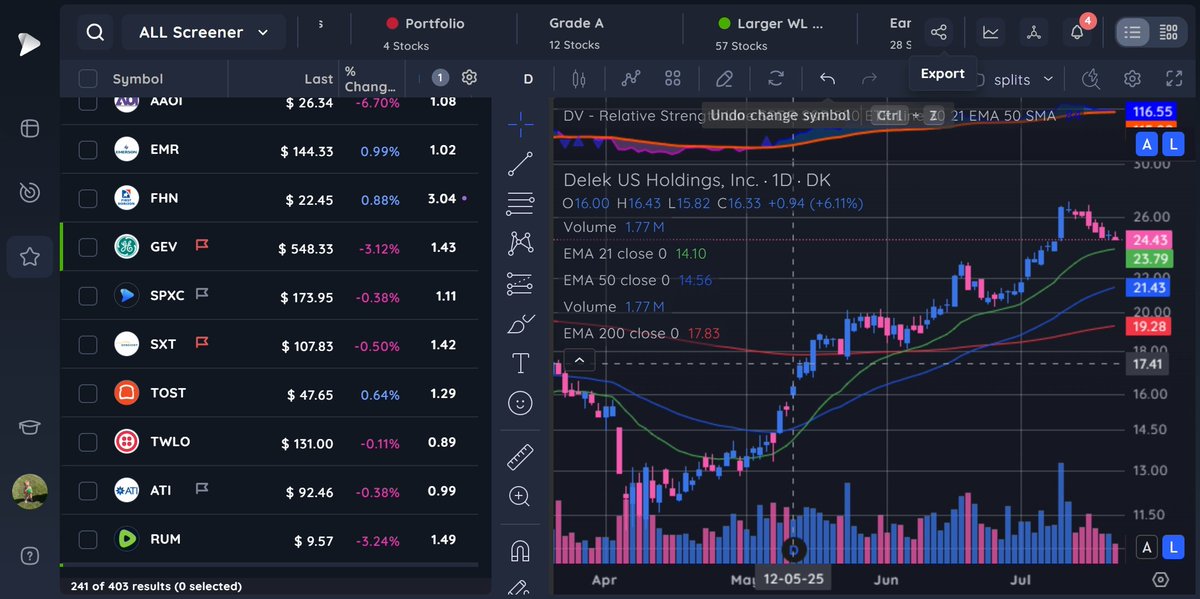
Task: Expand the splits dropdown chevron
Action: (x=1048, y=79)
